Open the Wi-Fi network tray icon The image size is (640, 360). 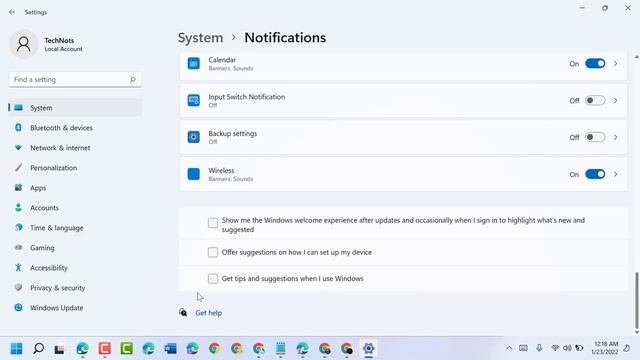[x=555, y=348]
